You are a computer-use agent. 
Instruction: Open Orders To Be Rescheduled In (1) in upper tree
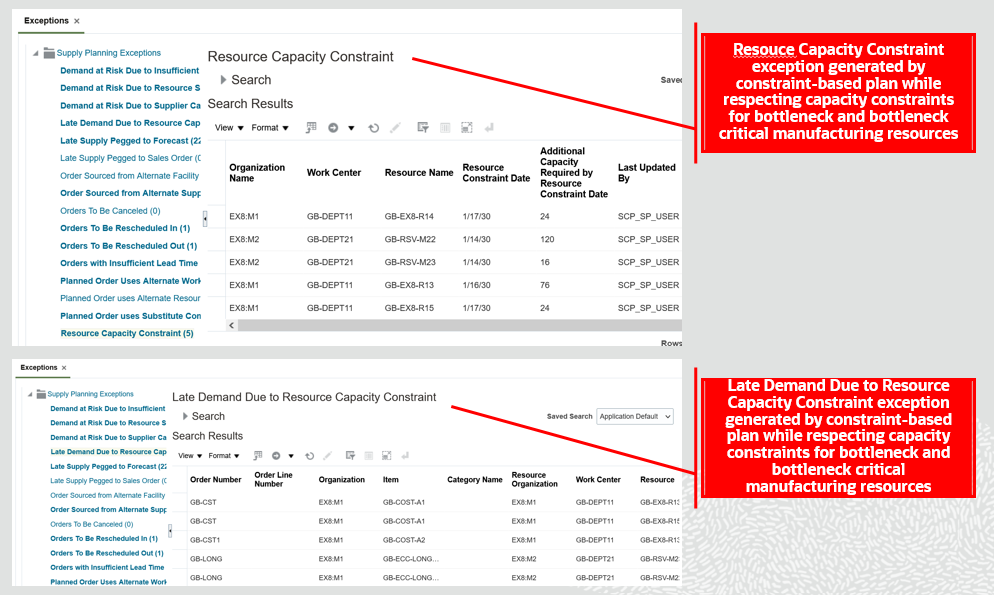125,228
